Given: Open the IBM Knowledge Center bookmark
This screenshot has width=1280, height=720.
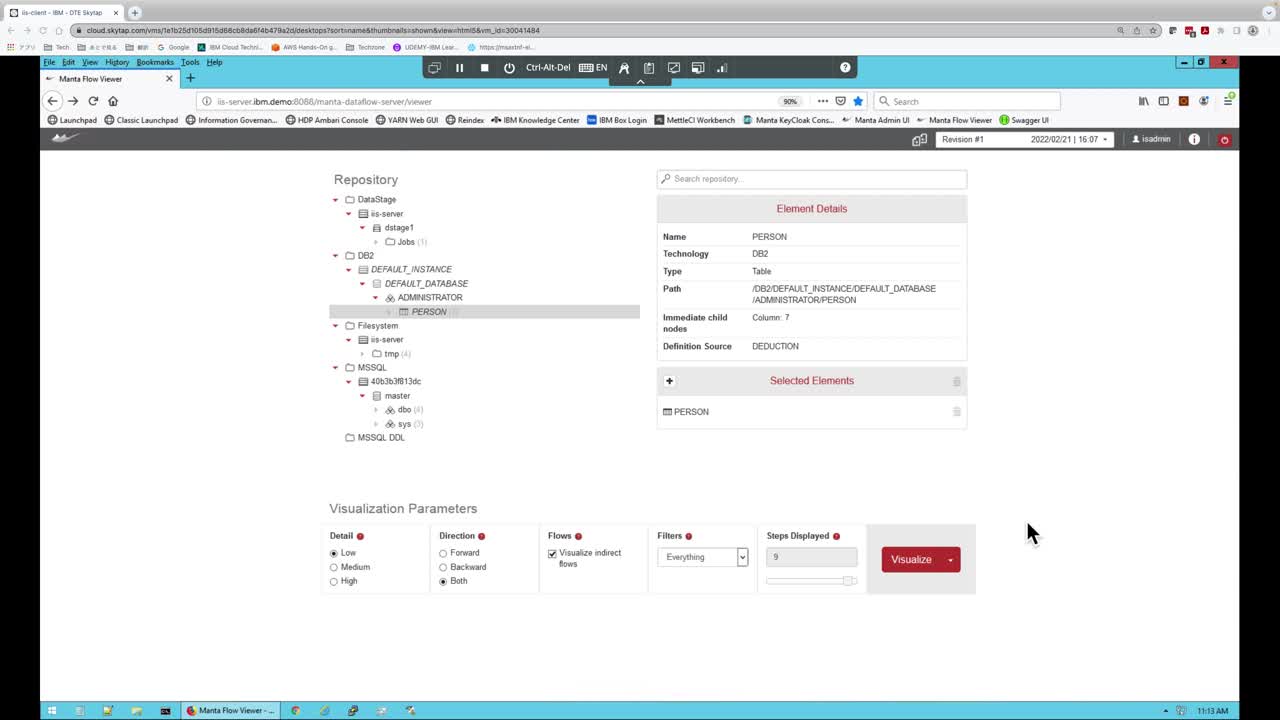Looking at the screenshot, I should (534, 120).
